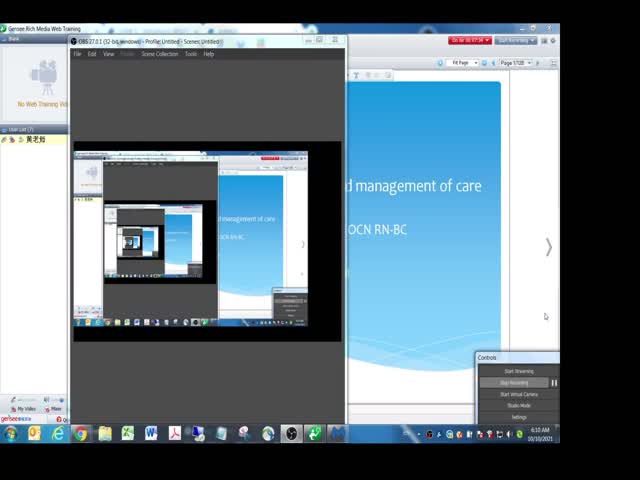The image size is (640, 480).
Task: Pause the OBS recording
Action: pyautogui.click(x=554, y=383)
